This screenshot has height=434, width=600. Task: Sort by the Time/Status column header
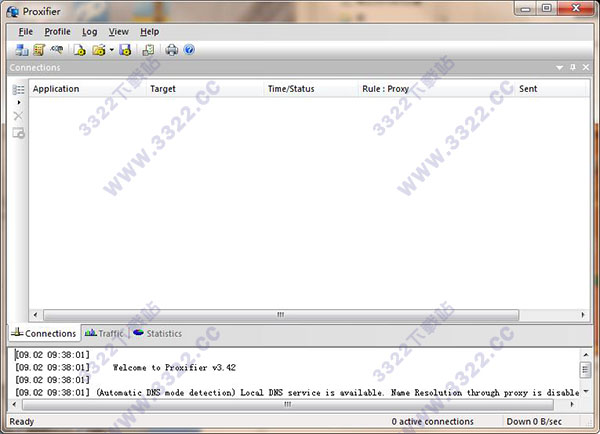pos(311,89)
